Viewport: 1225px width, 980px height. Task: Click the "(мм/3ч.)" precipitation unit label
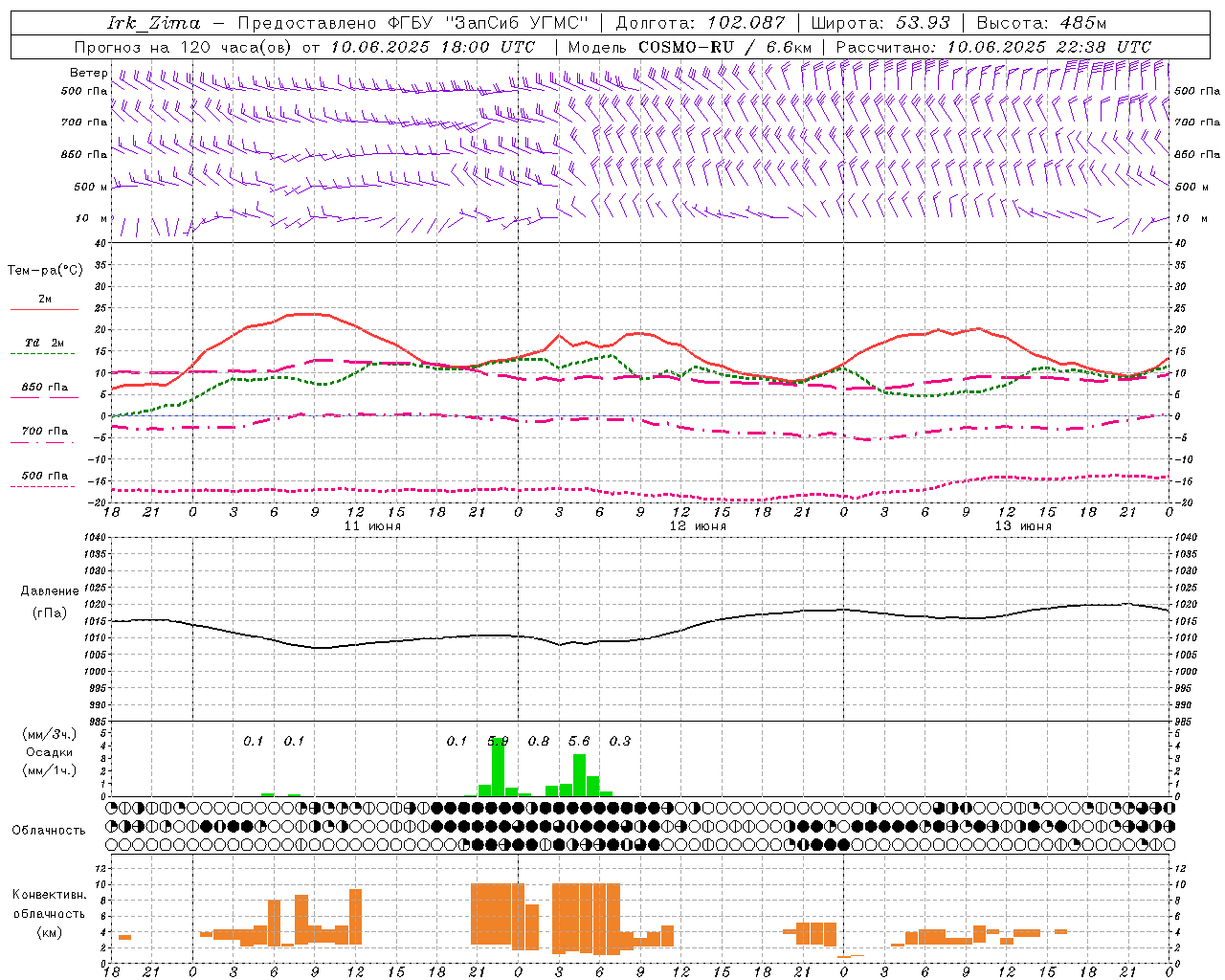pos(50,735)
